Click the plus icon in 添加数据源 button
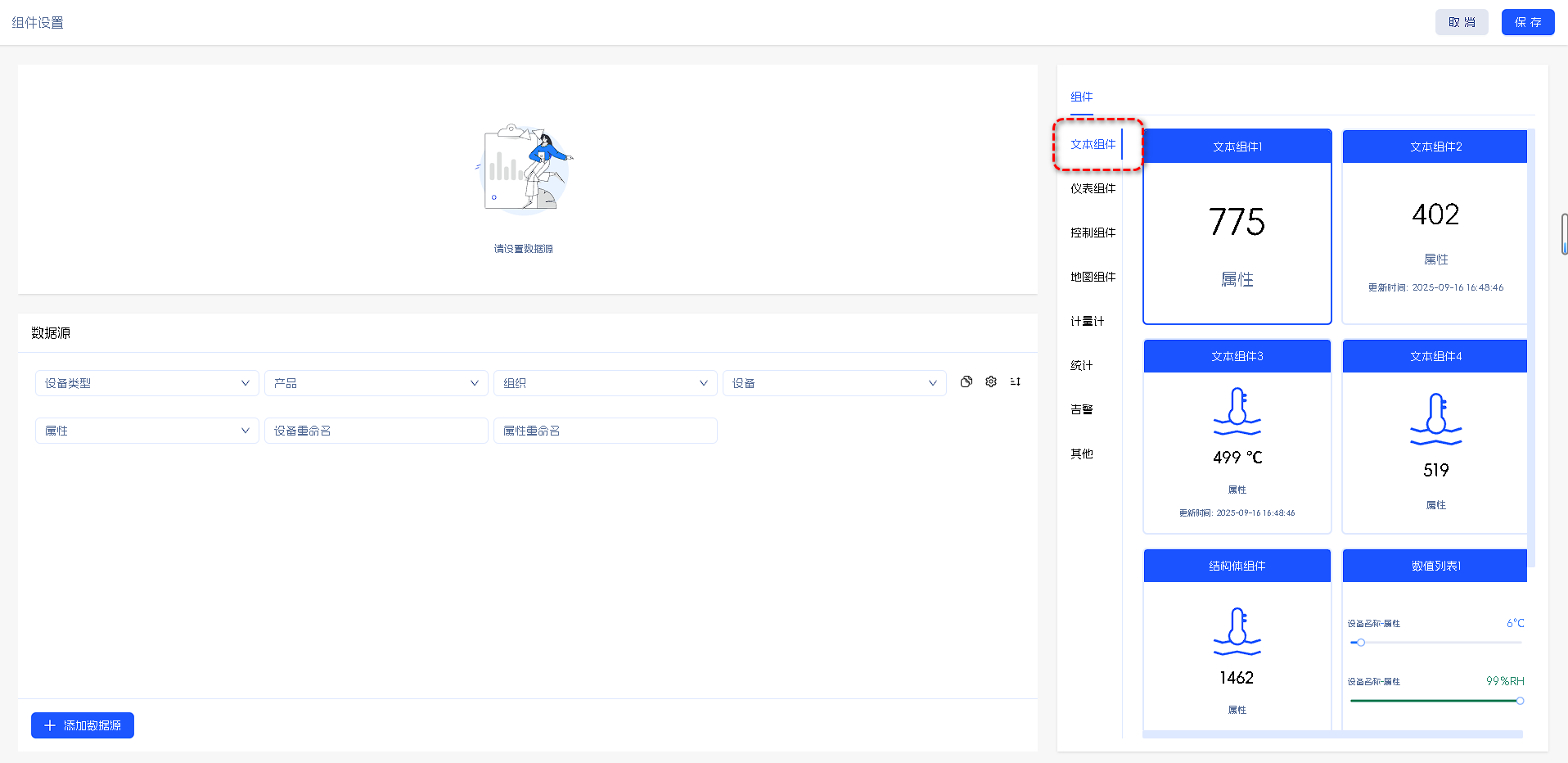The width and height of the screenshot is (1568, 763). coord(50,725)
